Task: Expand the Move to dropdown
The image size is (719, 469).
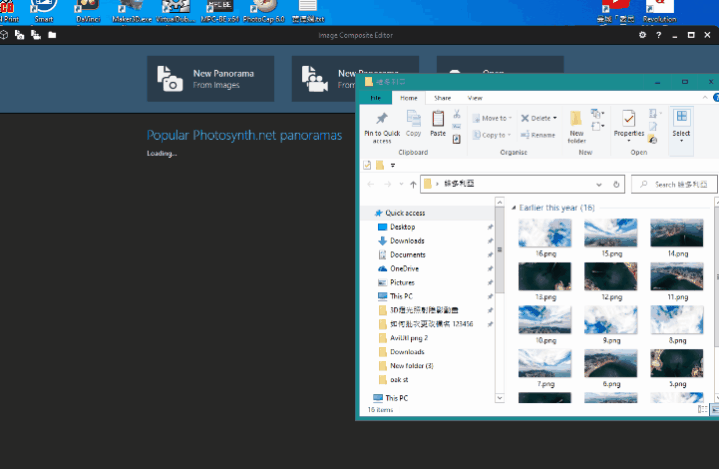Action: (x=494, y=118)
